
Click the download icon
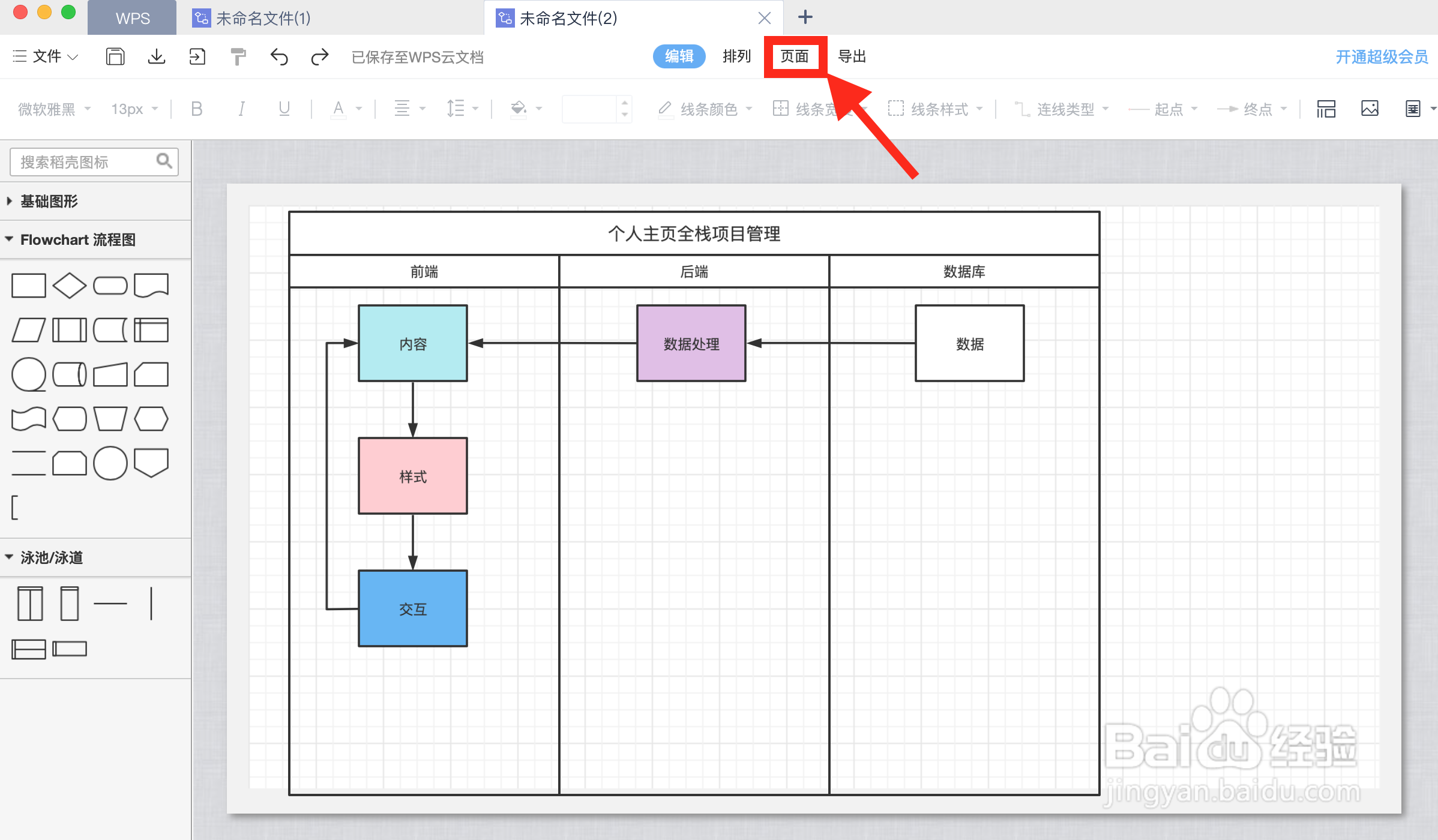(156, 56)
